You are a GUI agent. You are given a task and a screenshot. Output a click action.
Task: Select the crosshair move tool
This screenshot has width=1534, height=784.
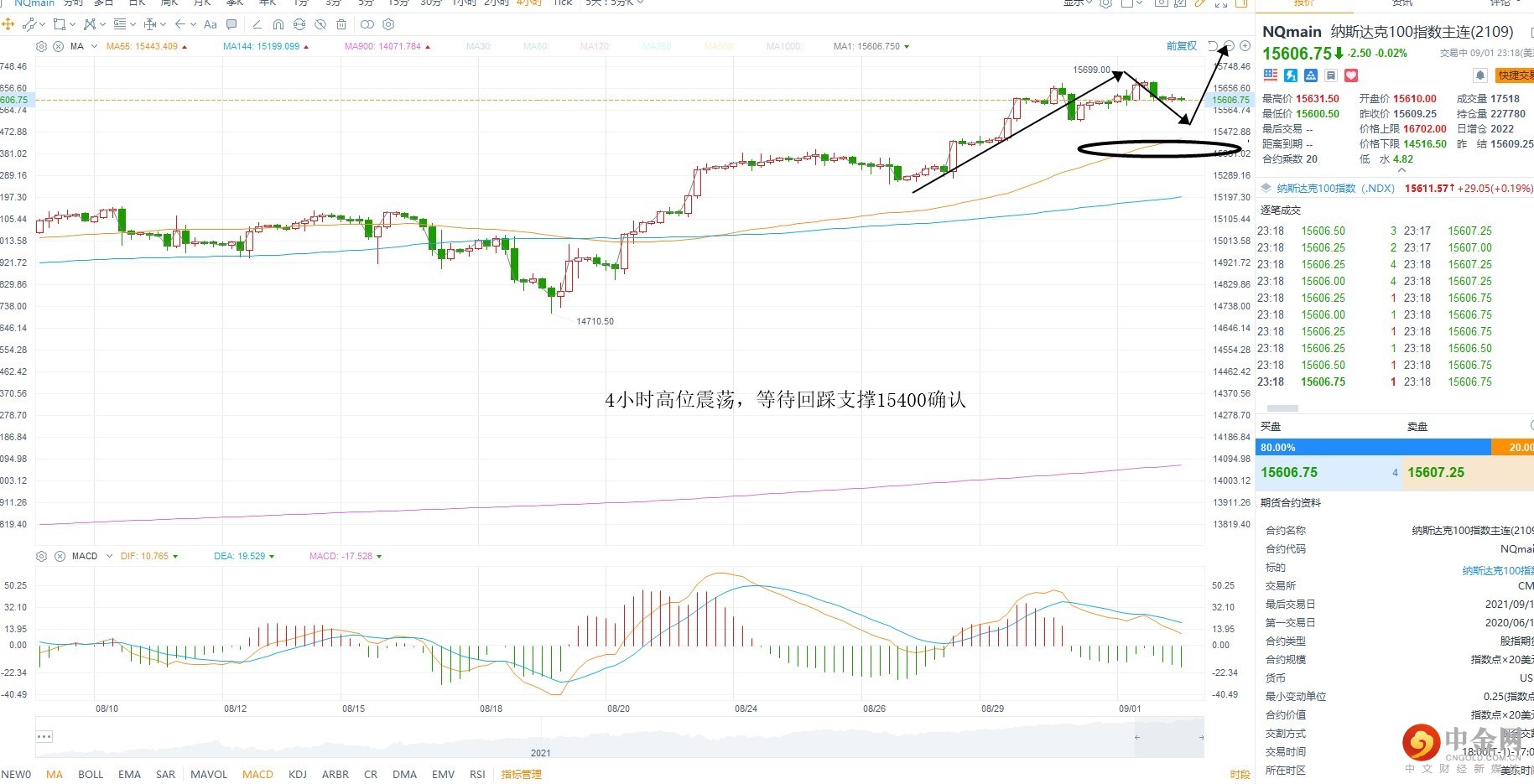[x=8, y=24]
